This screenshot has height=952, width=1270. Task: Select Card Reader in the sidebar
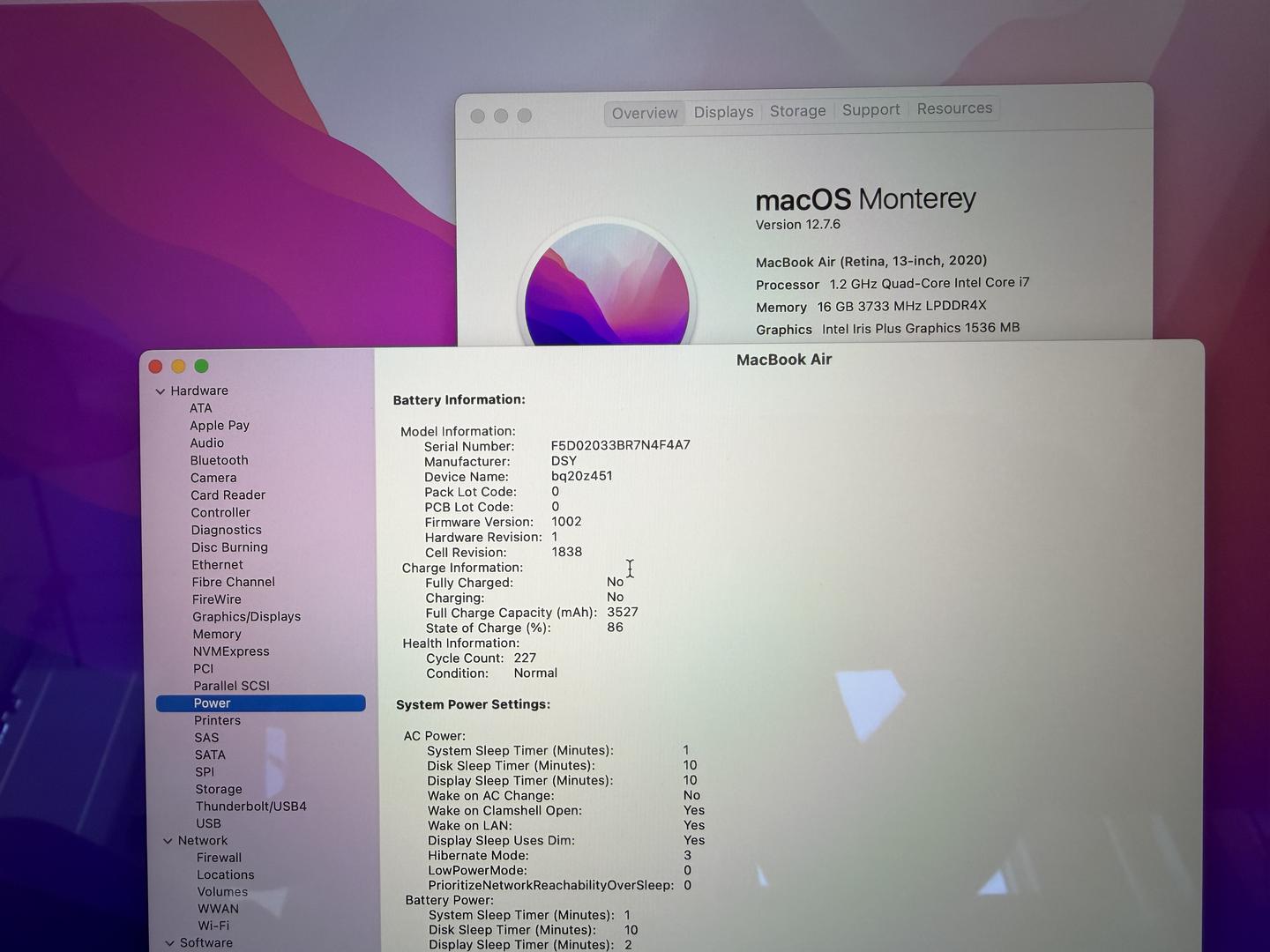228,495
